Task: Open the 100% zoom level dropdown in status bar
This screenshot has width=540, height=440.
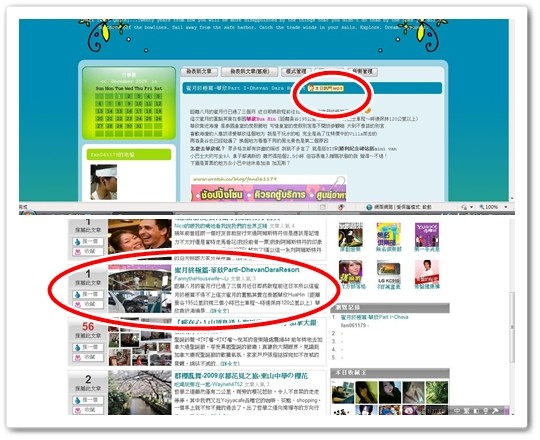Action: tap(506, 207)
